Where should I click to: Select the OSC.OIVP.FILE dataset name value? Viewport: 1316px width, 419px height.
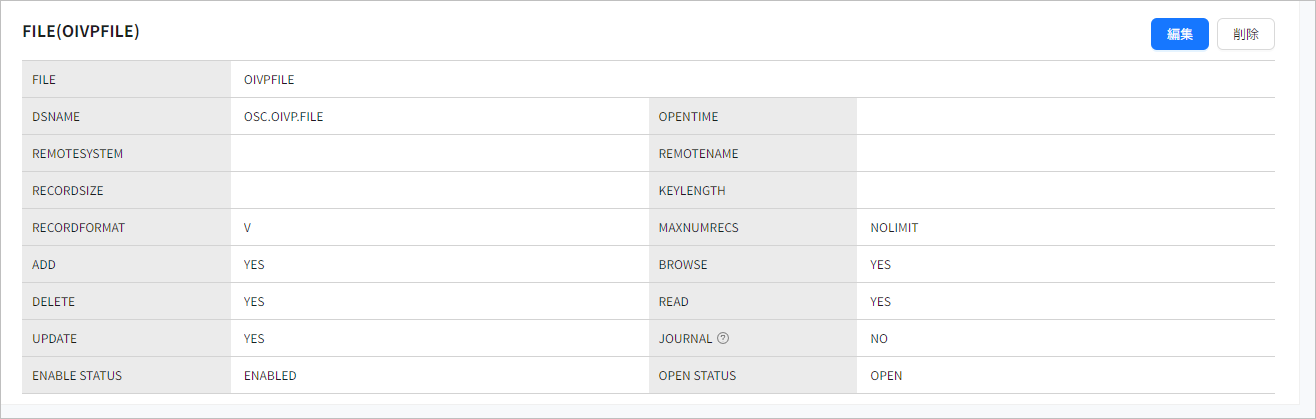coord(283,117)
